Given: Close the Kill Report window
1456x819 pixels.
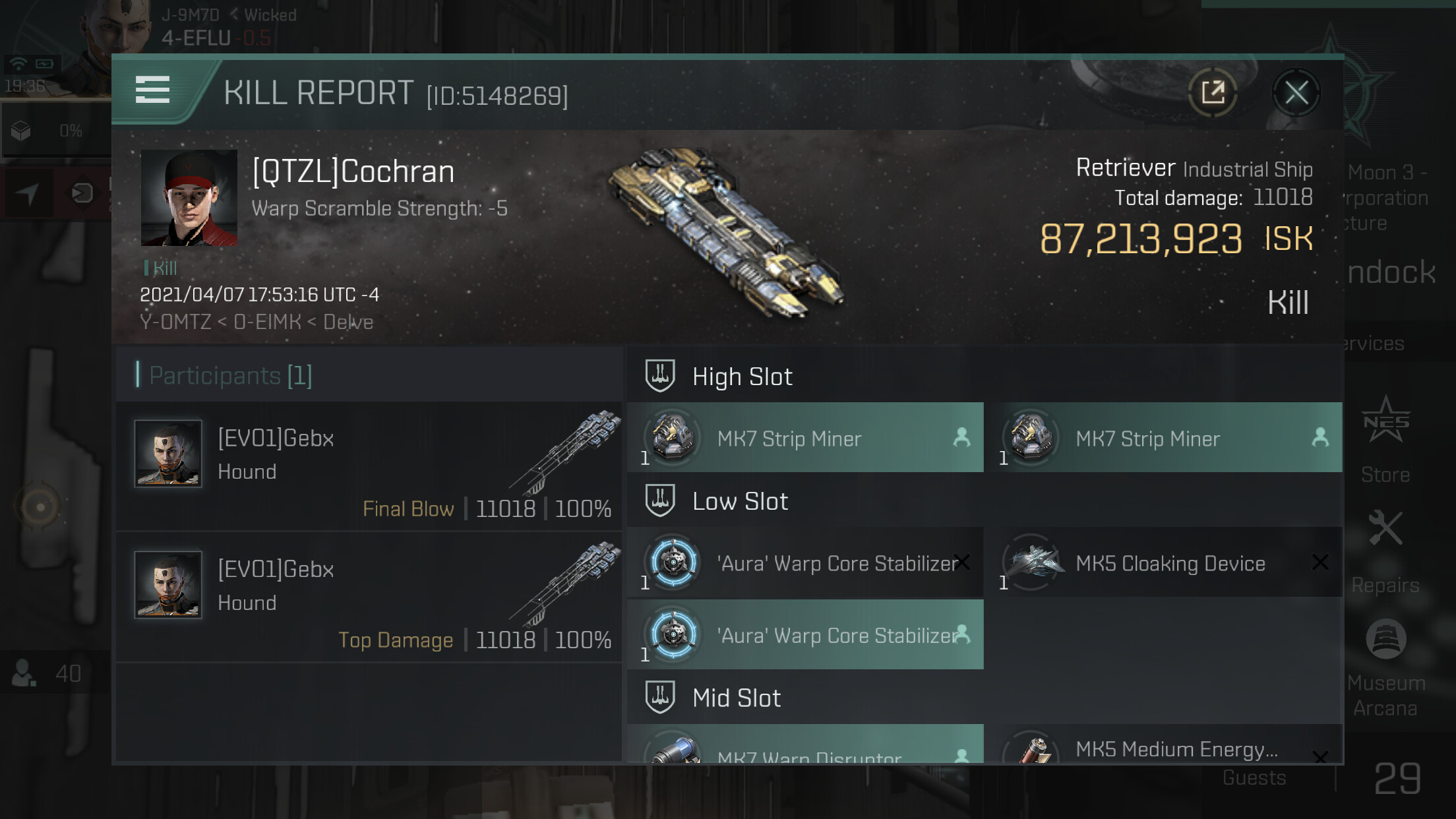Looking at the screenshot, I should pos(1296,93).
